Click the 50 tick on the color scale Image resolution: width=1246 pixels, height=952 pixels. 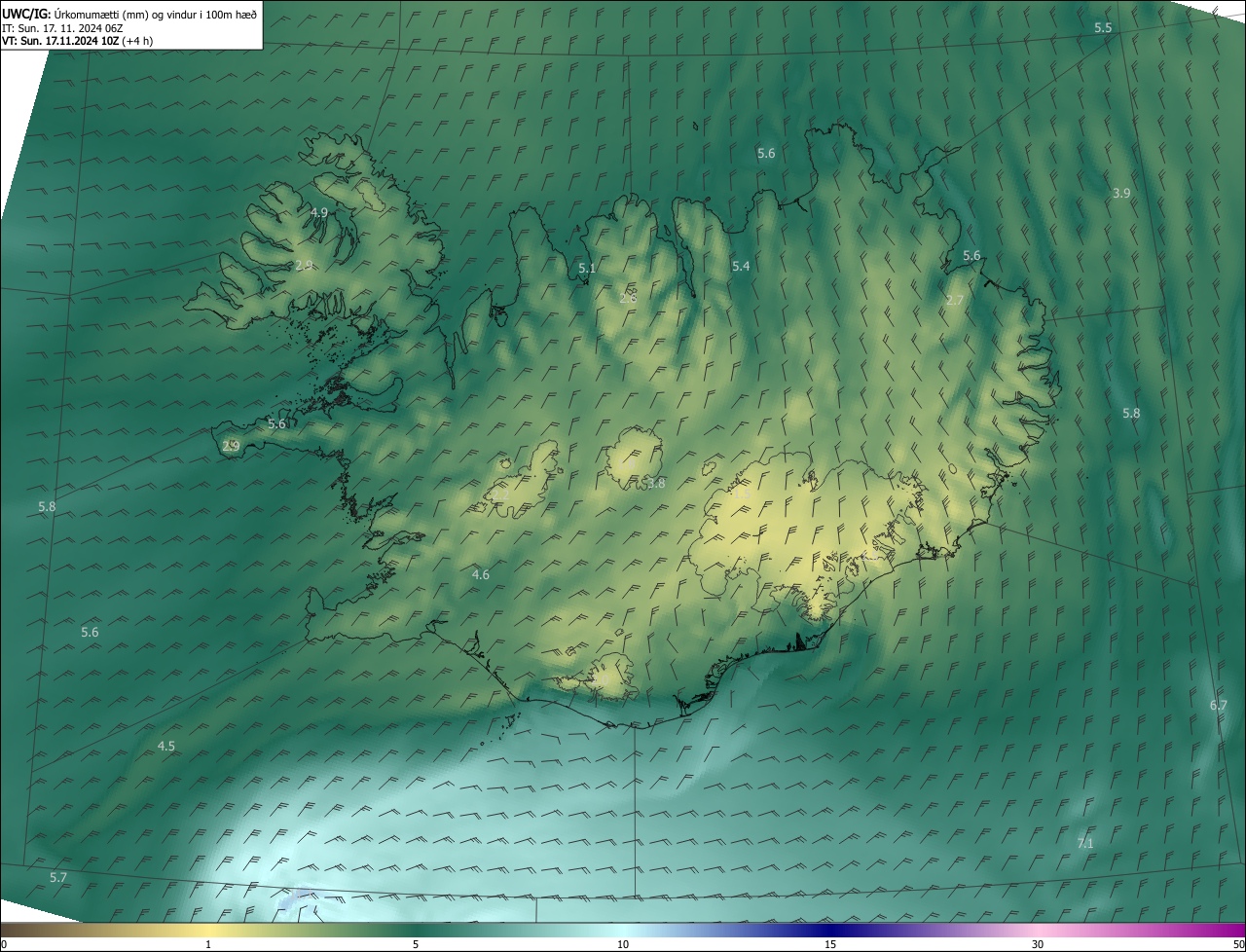1239,945
